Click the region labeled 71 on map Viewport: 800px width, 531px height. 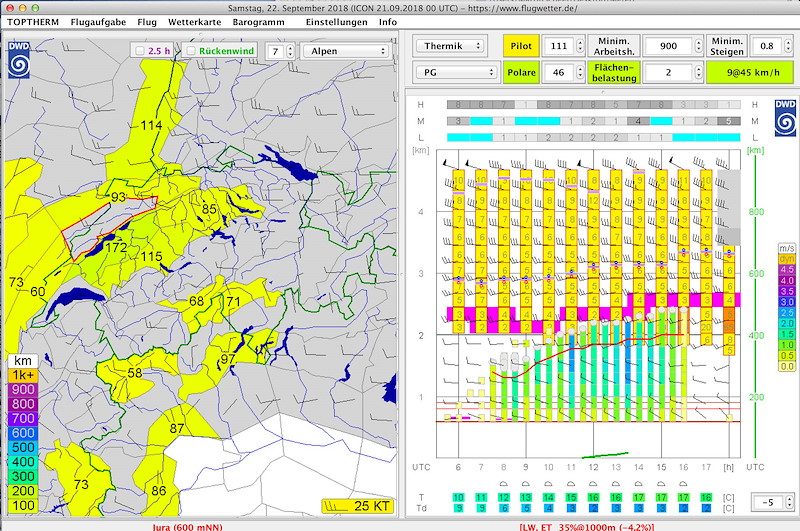pyautogui.click(x=233, y=301)
